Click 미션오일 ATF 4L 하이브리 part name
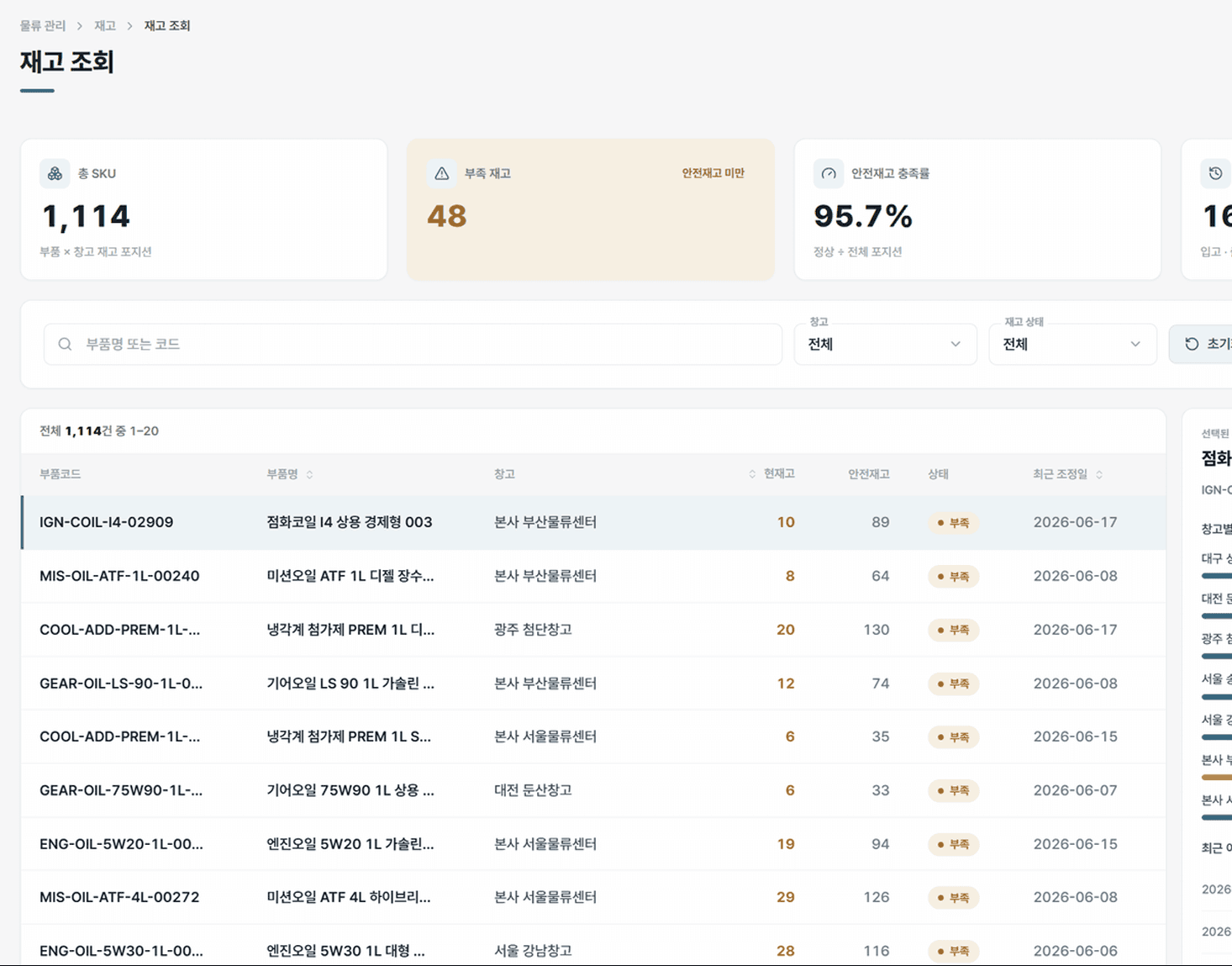This screenshot has height=966, width=1232. (349, 897)
